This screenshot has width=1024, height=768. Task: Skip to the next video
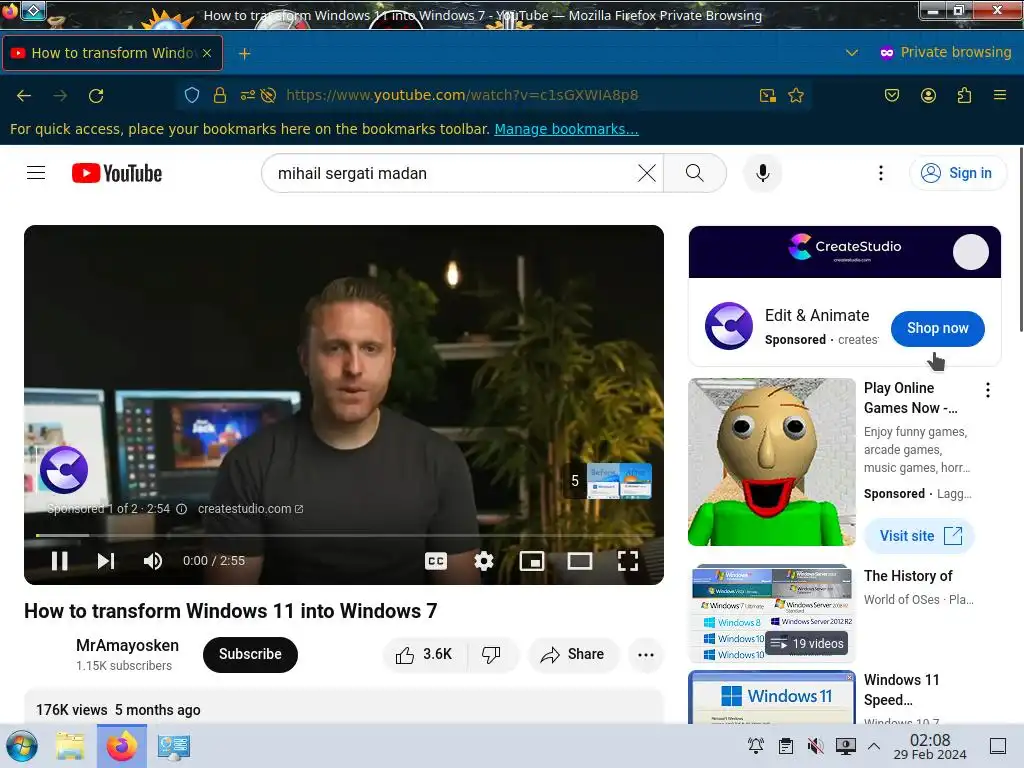pos(106,561)
